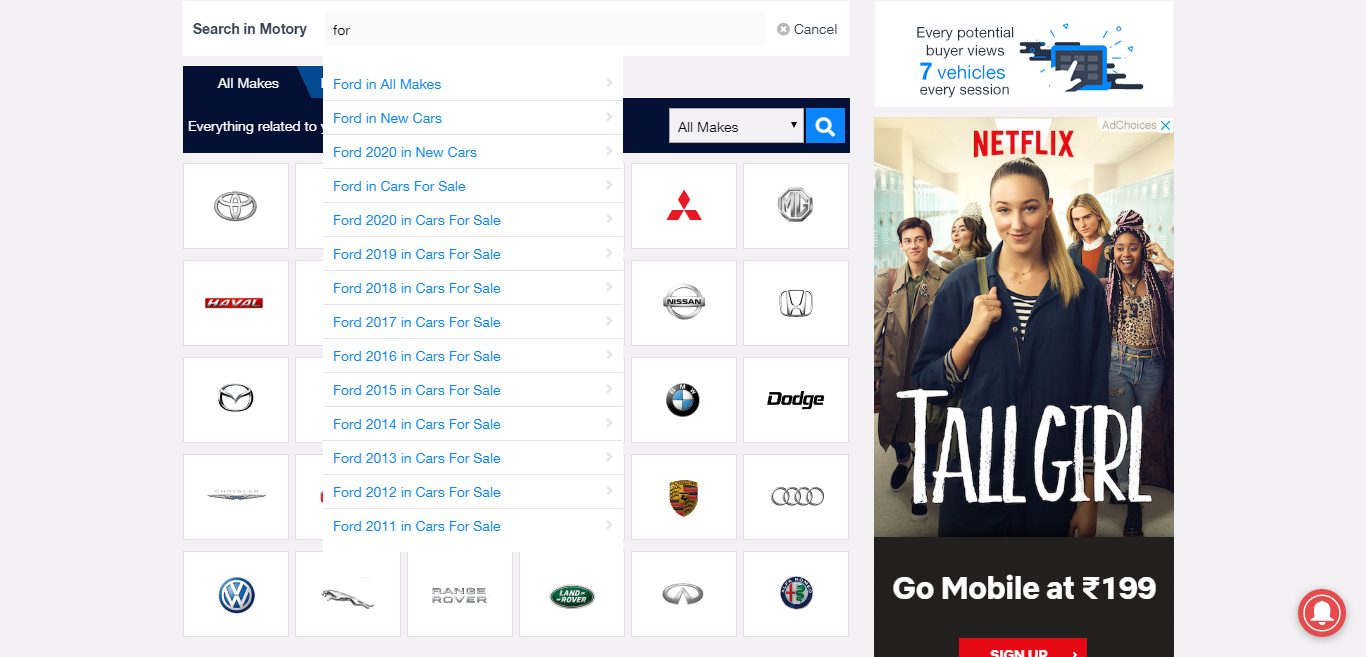This screenshot has height=657, width=1366.
Task: Close the Netflix ad with the X
Action: (1165, 125)
